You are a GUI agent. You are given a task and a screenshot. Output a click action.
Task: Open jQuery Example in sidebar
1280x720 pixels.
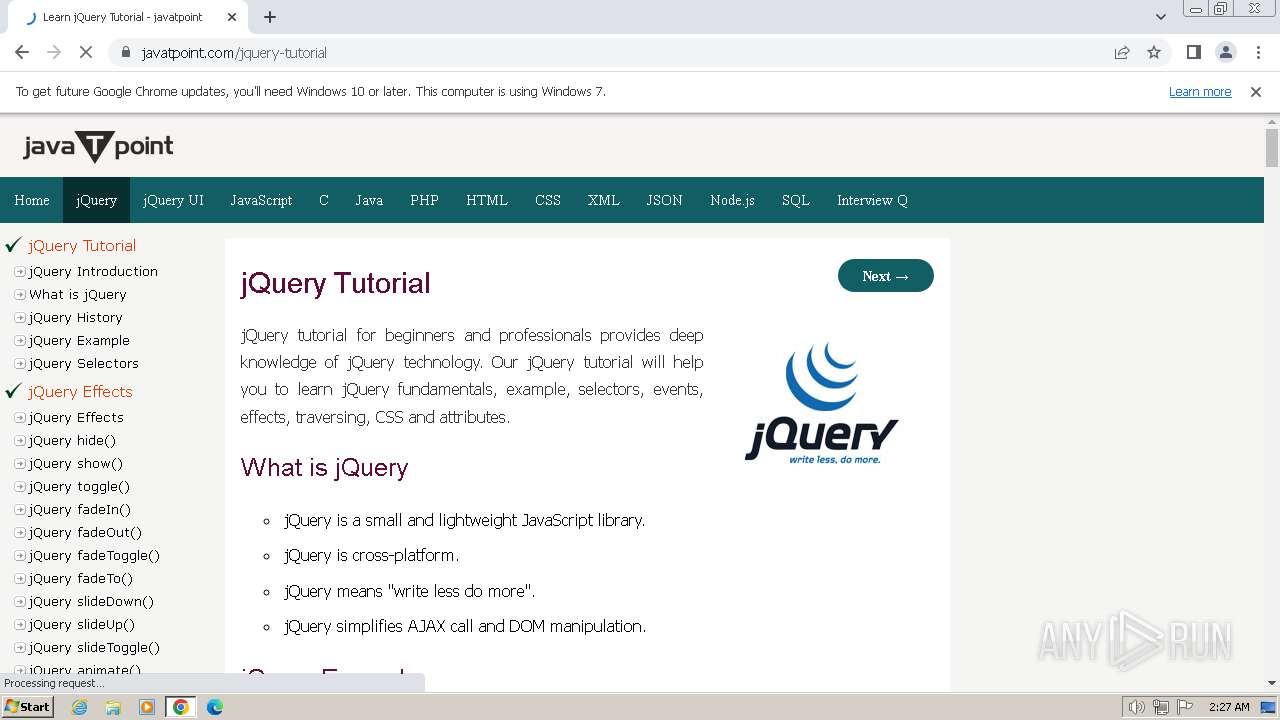79,340
